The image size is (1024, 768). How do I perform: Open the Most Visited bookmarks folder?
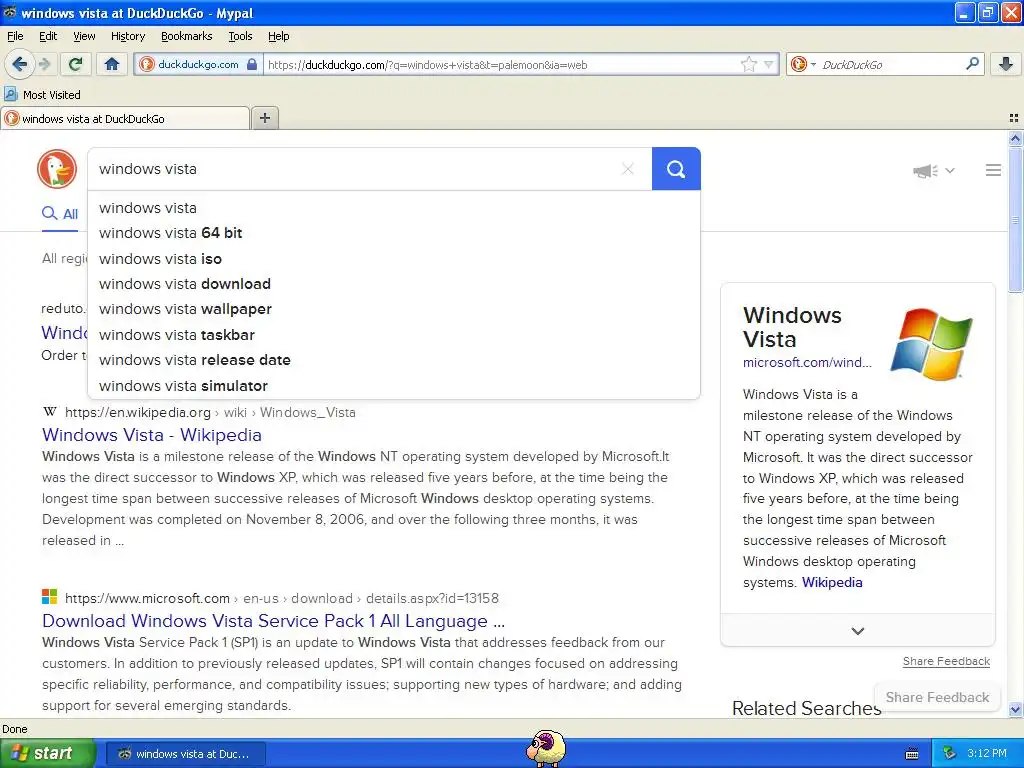click(x=42, y=95)
